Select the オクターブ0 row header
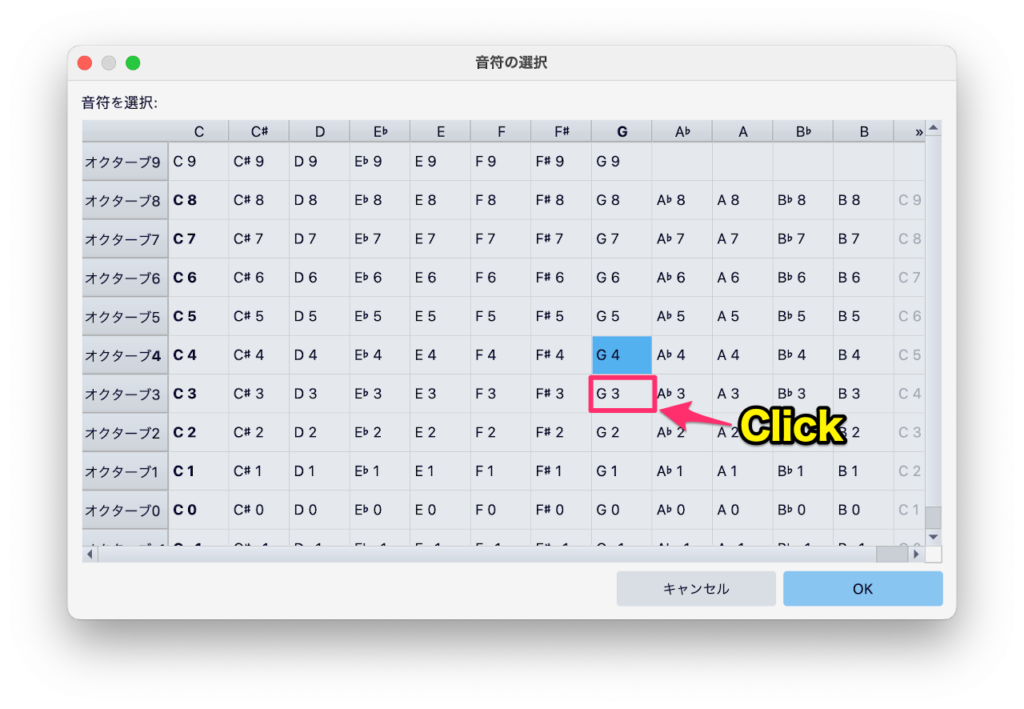 [124, 511]
